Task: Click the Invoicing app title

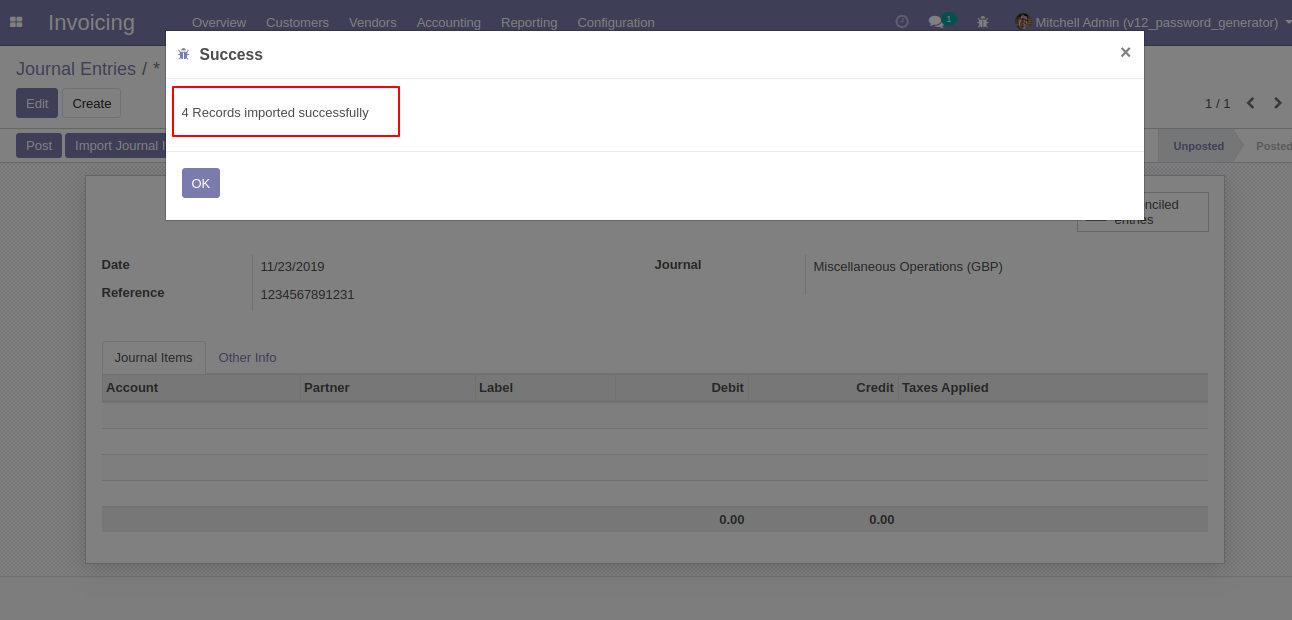Action: [91, 22]
